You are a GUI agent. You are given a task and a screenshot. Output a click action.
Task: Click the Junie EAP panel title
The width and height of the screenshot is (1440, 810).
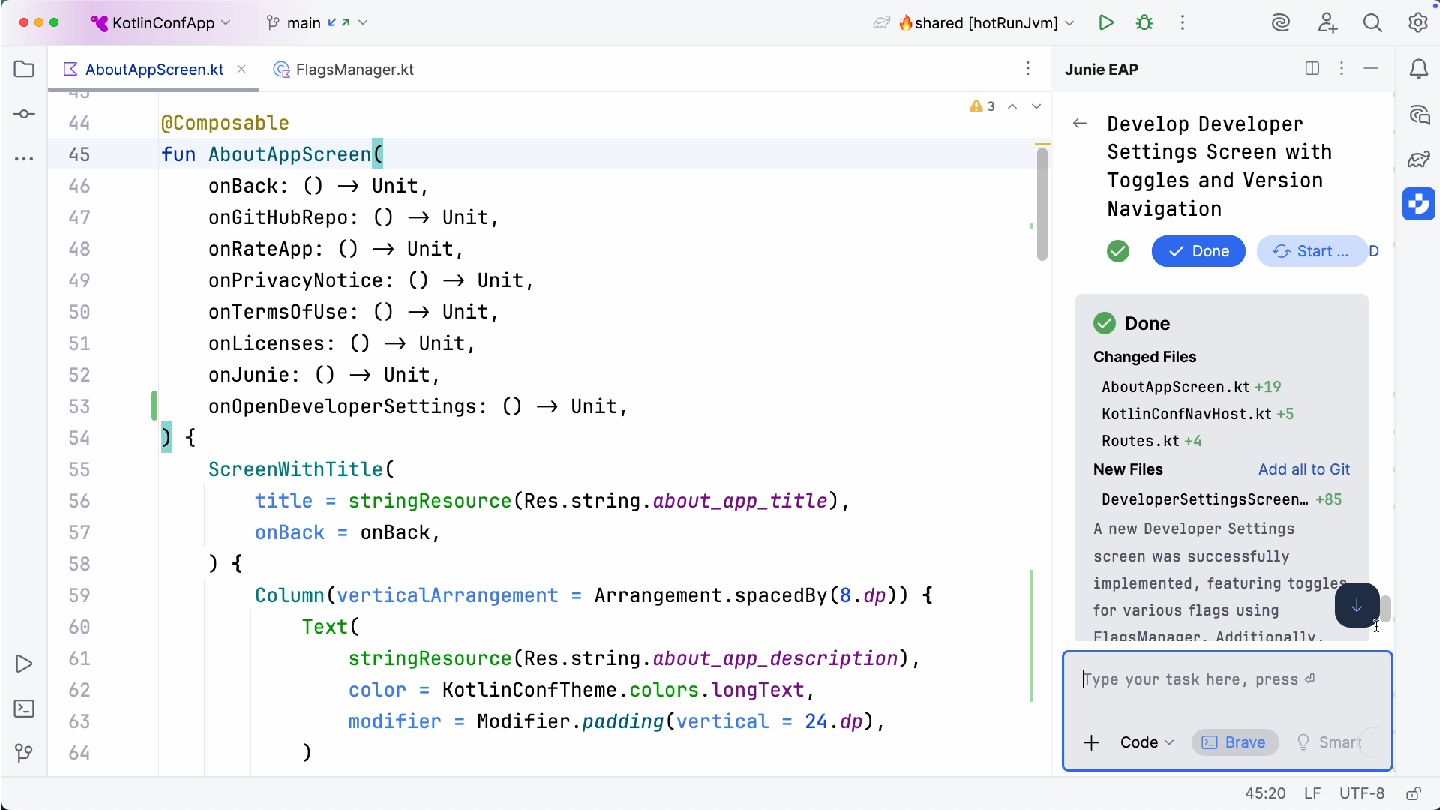tap(1101, 69)
